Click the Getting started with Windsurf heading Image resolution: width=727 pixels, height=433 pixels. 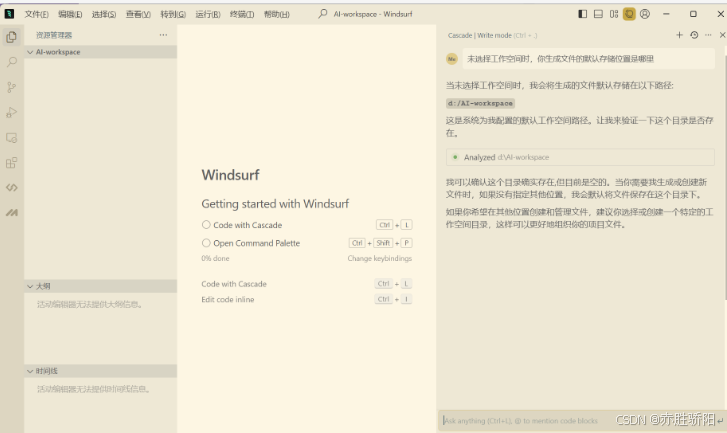[275, 204]
